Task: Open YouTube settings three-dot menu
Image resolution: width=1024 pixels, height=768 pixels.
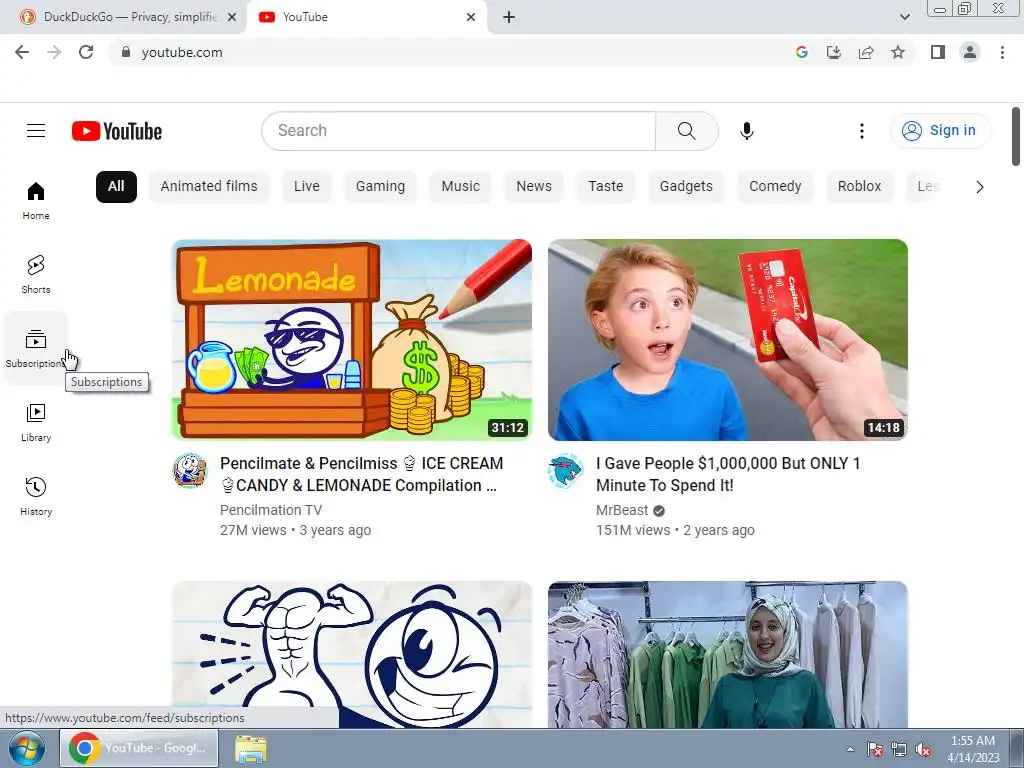Action: (861, 131)
